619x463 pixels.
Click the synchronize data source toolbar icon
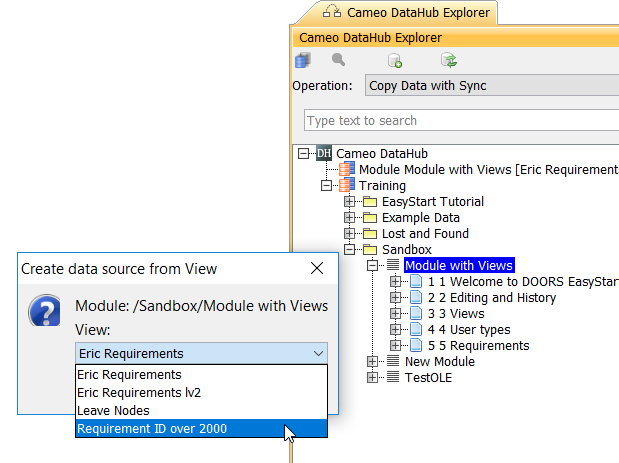coord(449,61)
